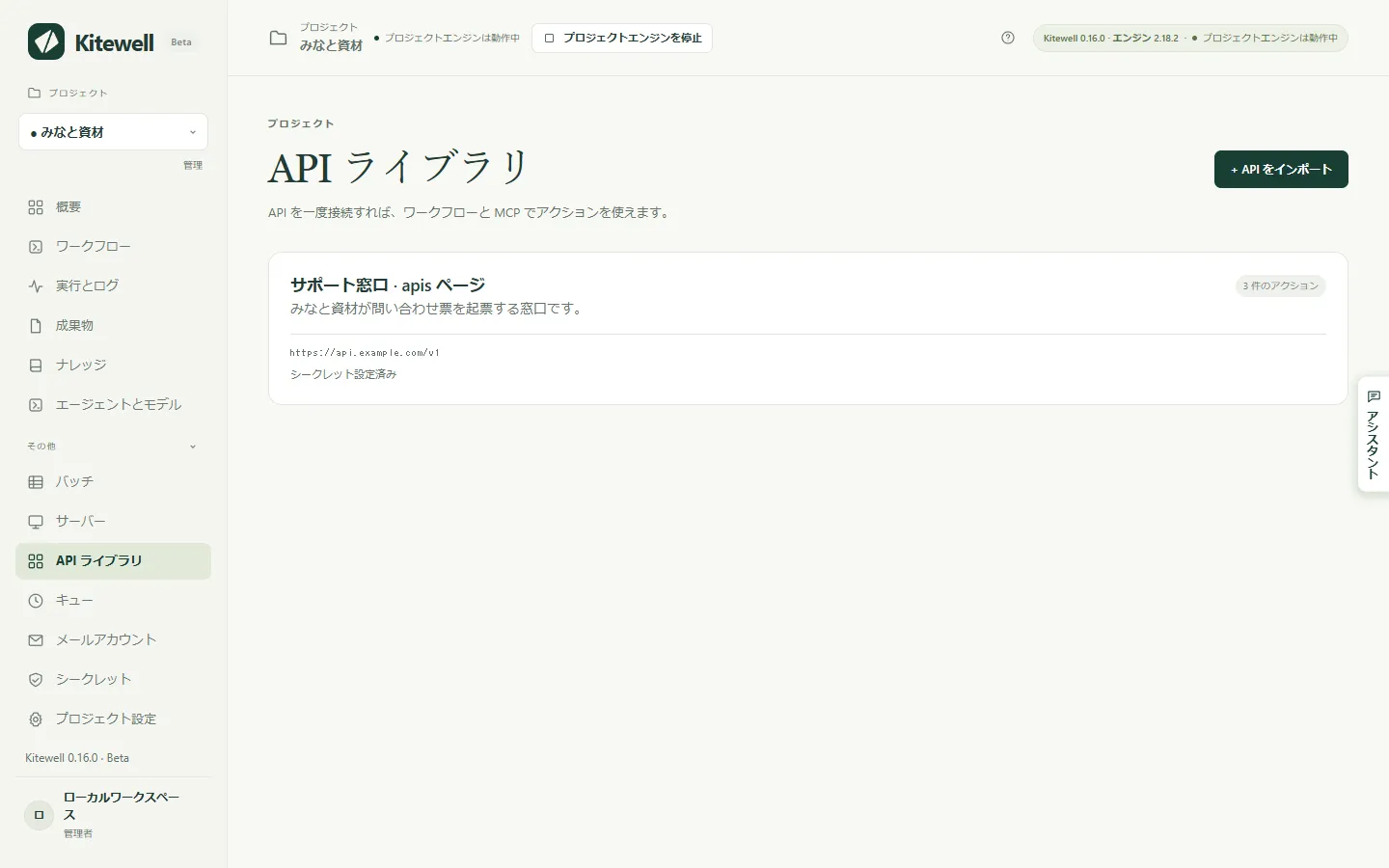1389x868 pixels.
Task: Click the メールアカウント envelope icon
Action: click(36, 640)
